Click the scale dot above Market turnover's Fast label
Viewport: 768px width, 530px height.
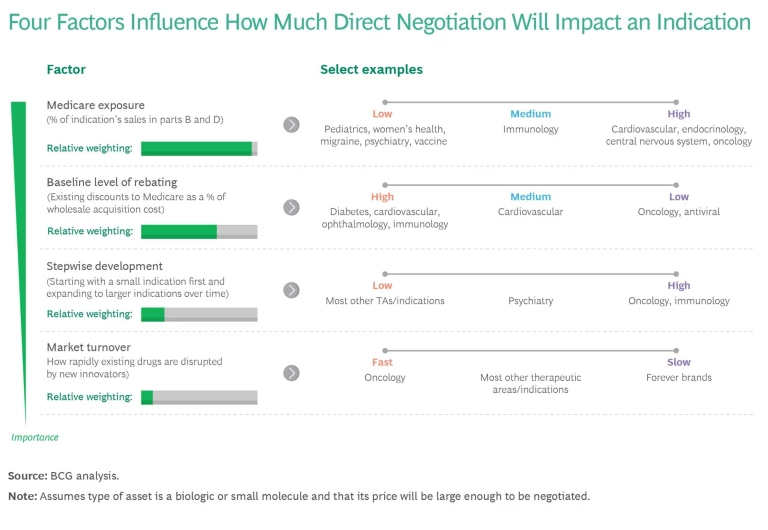[x=383, y=351]
